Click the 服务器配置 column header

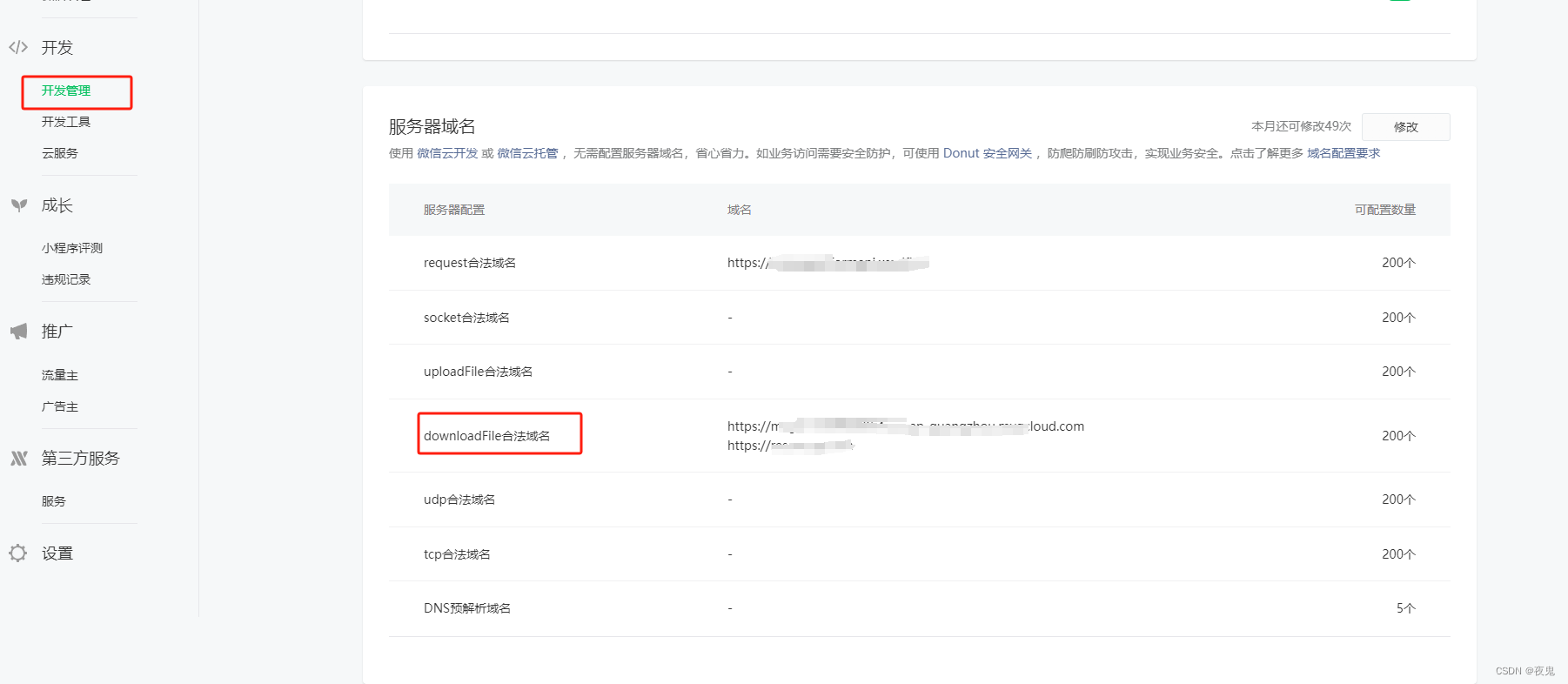[x=454, y=210]
